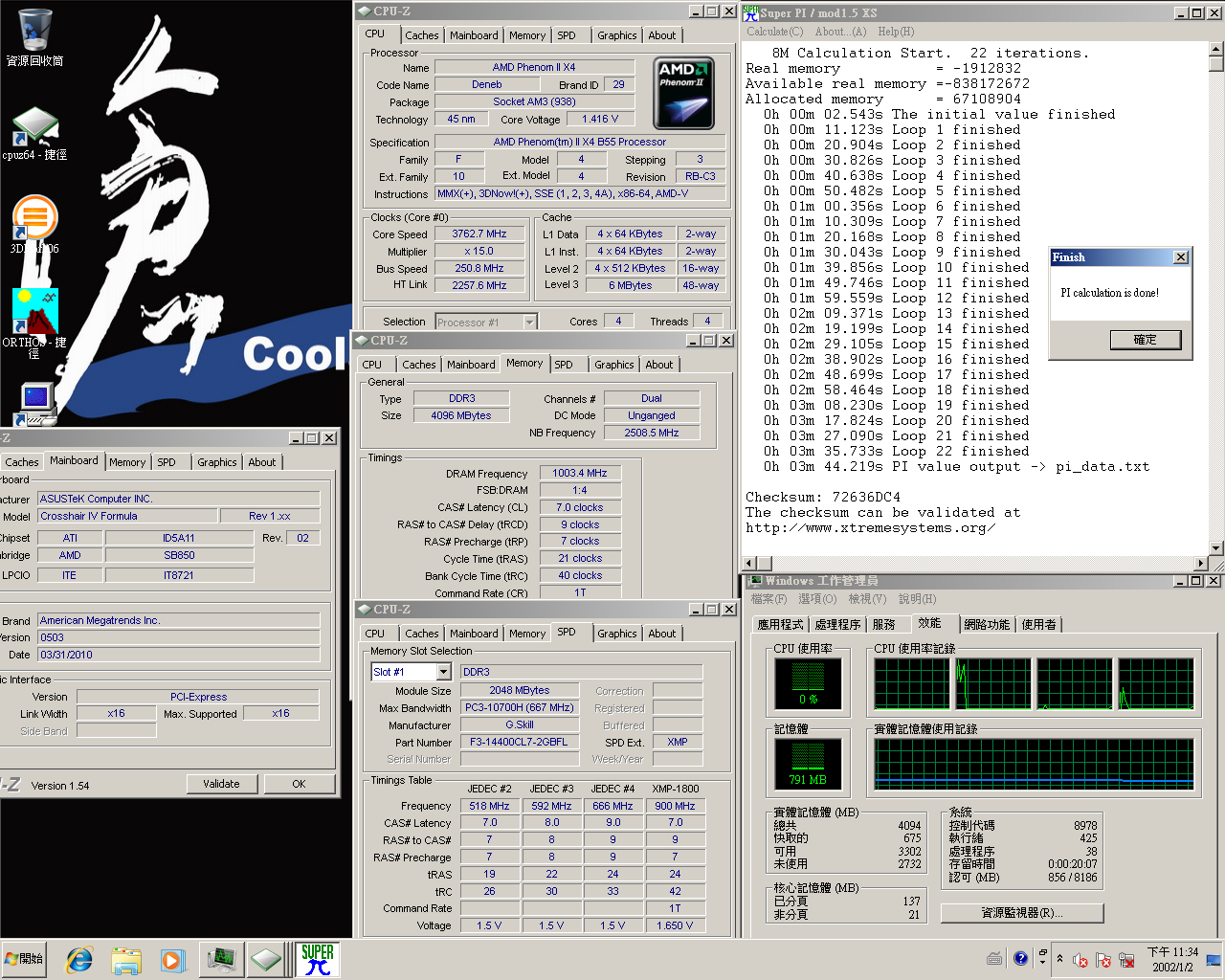Click Super PI vertical scrollbar up arrow
Image resolution: width=1225 pixels, height=980 pixels.
click(x=1215, y=50)
